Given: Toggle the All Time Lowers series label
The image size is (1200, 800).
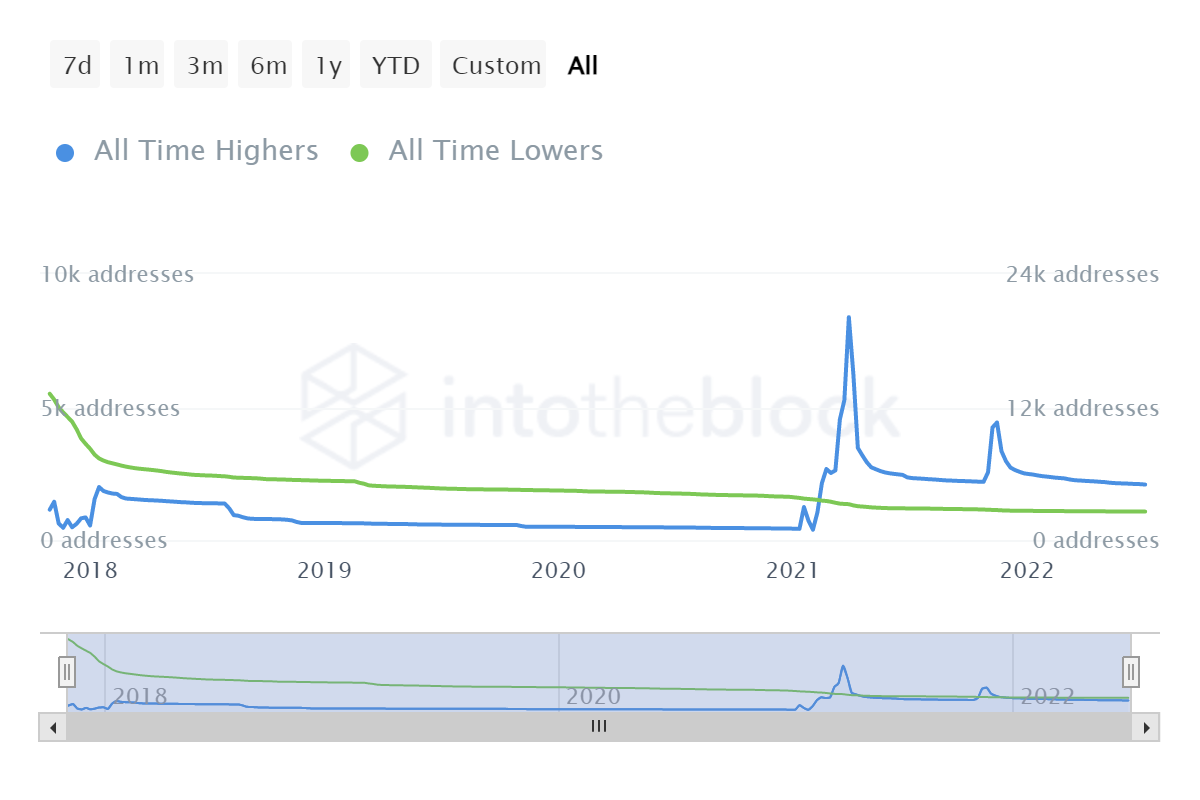Looking at the screenshot, I should (x=495, y=151).
